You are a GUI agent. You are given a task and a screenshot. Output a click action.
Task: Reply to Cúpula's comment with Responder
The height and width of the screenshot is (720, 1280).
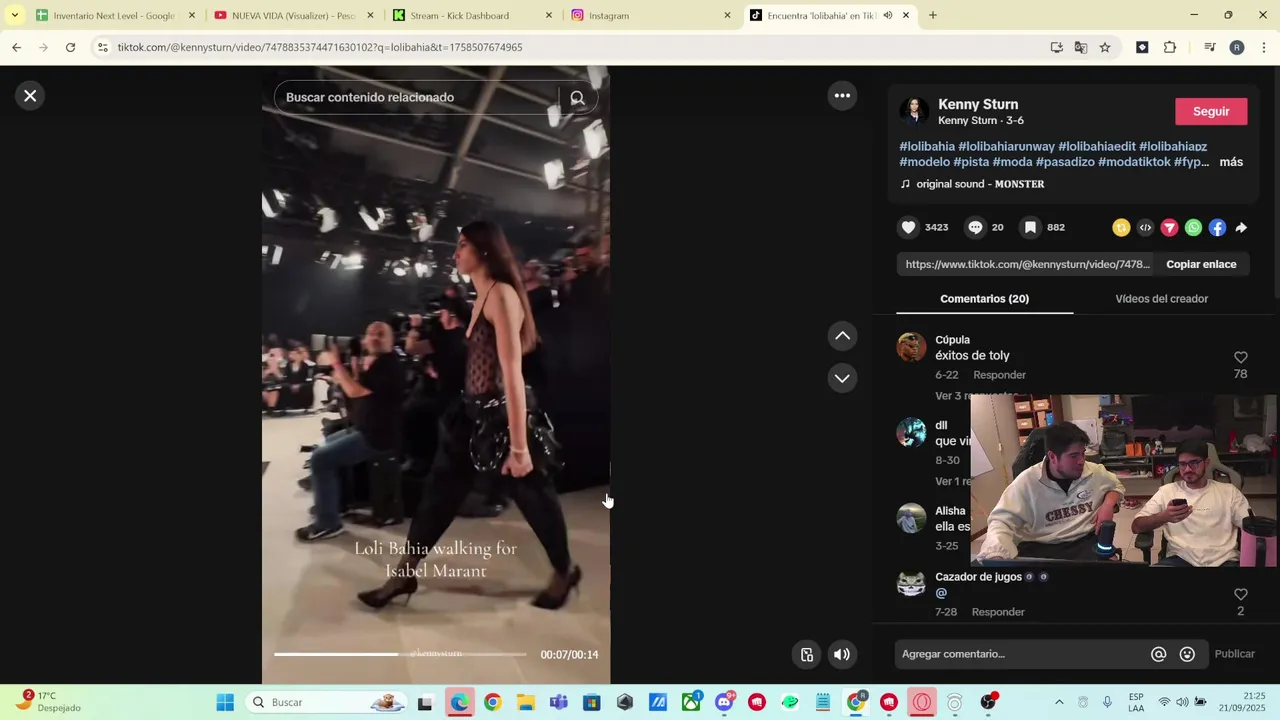(999, 375)
